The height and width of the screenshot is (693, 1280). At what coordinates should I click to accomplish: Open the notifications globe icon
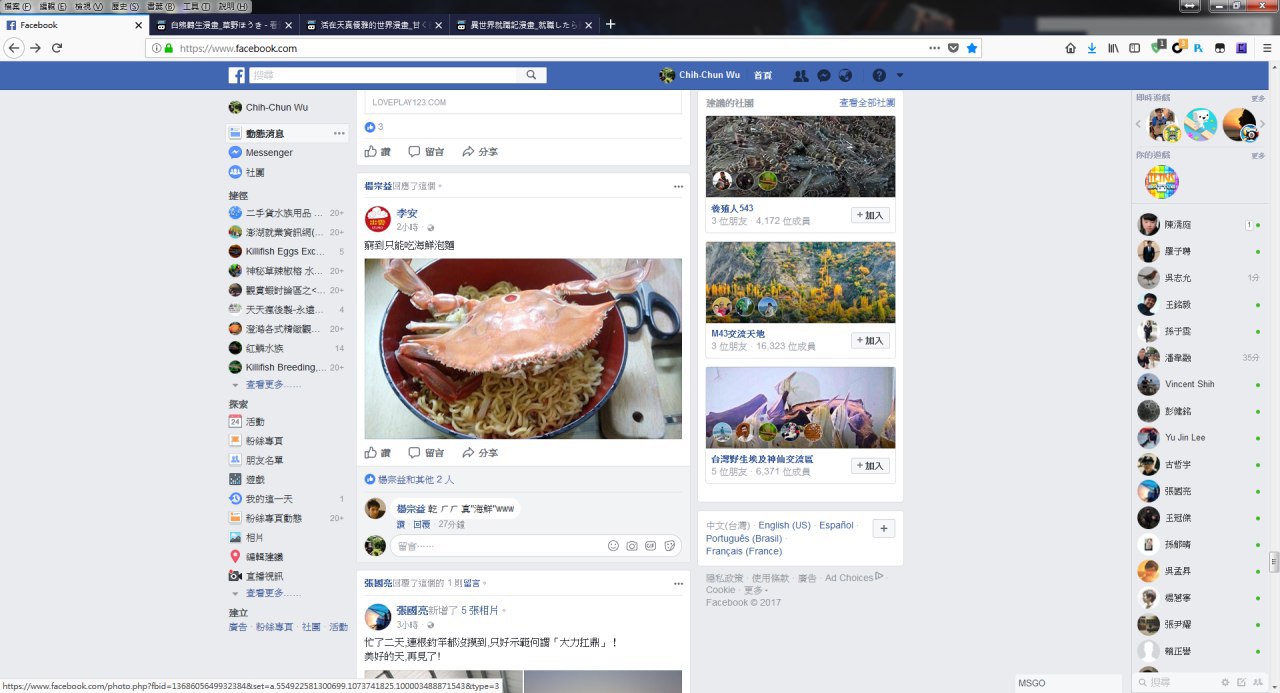pos(846,76)
